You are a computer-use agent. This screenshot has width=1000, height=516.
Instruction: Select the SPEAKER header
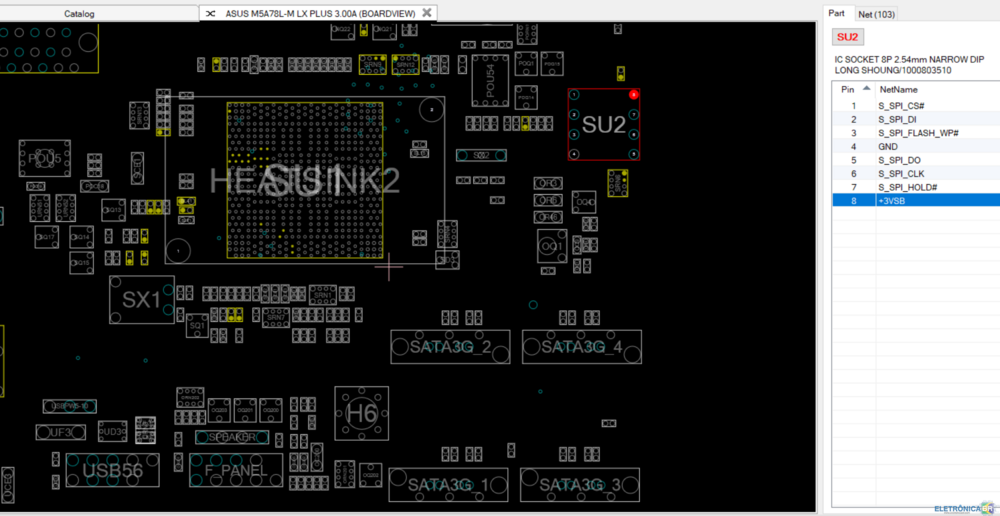pyautogui.click(x=232, y=438)
